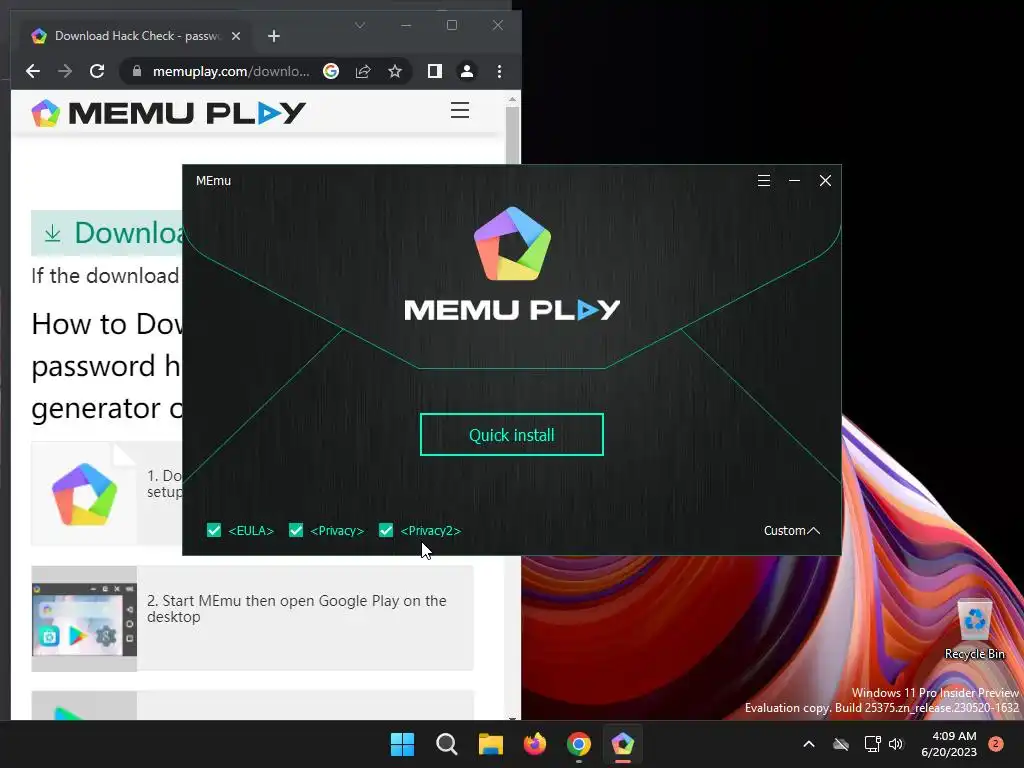The image size is (1024, 768).
Task: Click the MEMU PLAY website logo
Action: 168,113
